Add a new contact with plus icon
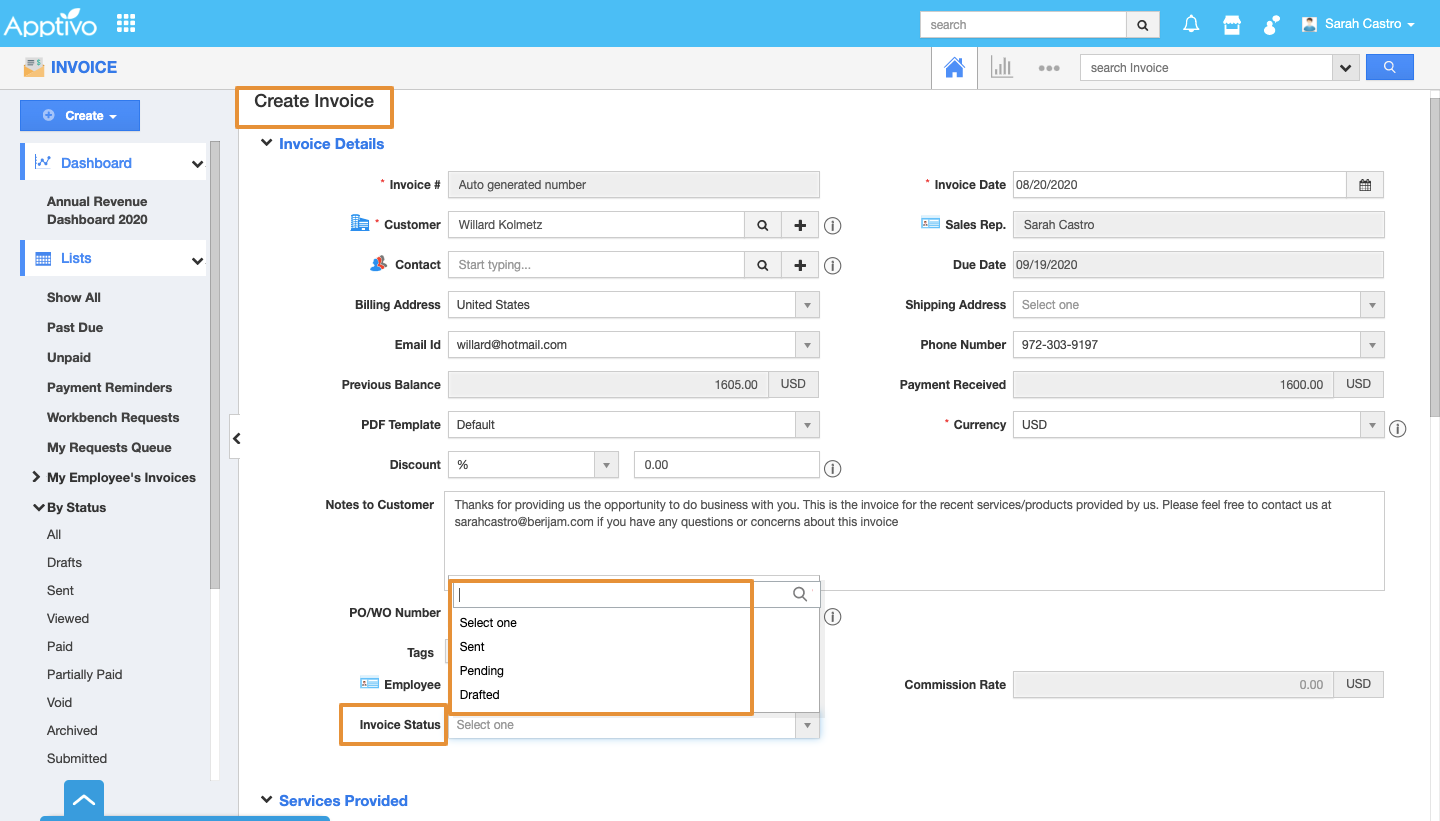 coord(800,265)
